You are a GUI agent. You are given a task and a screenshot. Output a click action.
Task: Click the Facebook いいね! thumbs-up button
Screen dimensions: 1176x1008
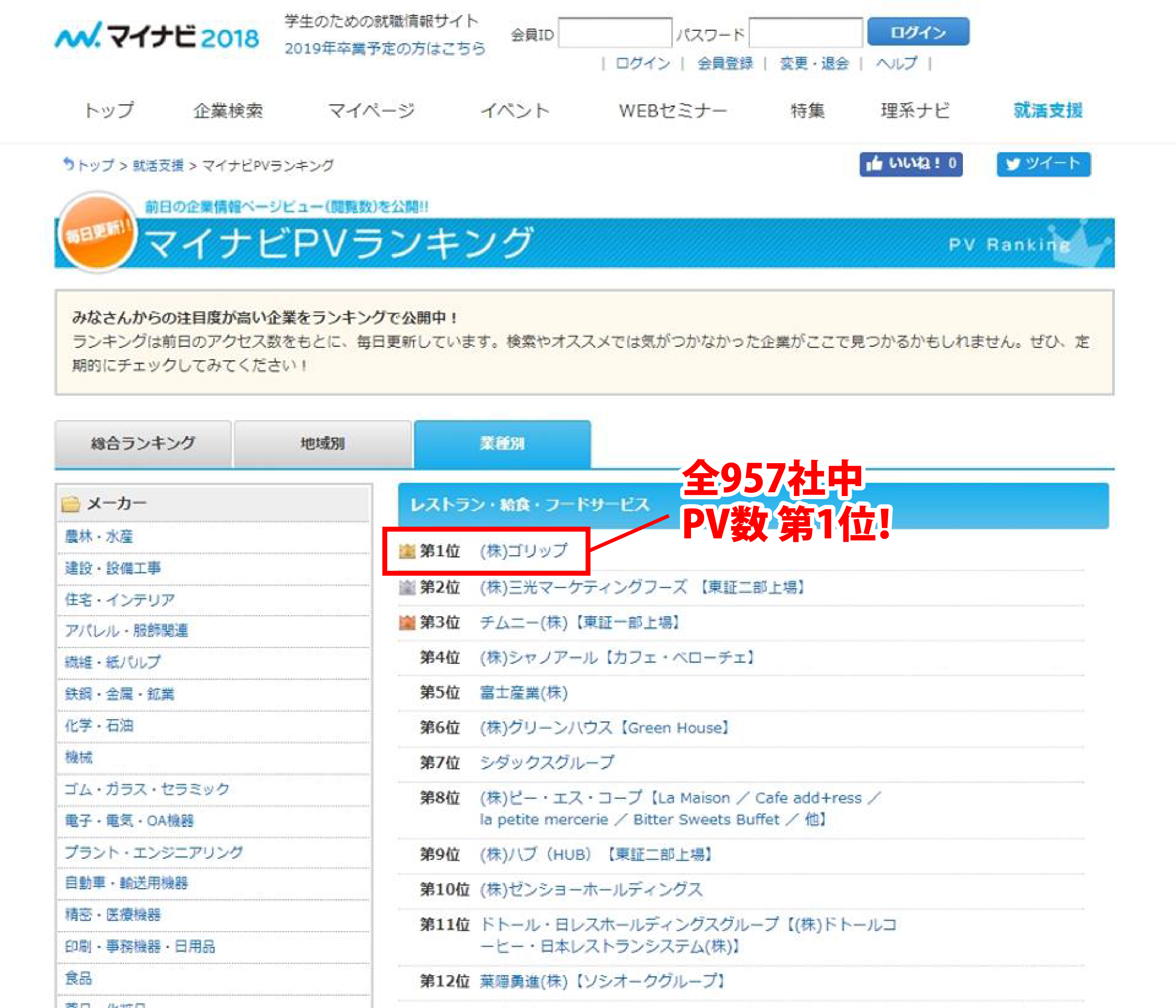pos(910,164)
